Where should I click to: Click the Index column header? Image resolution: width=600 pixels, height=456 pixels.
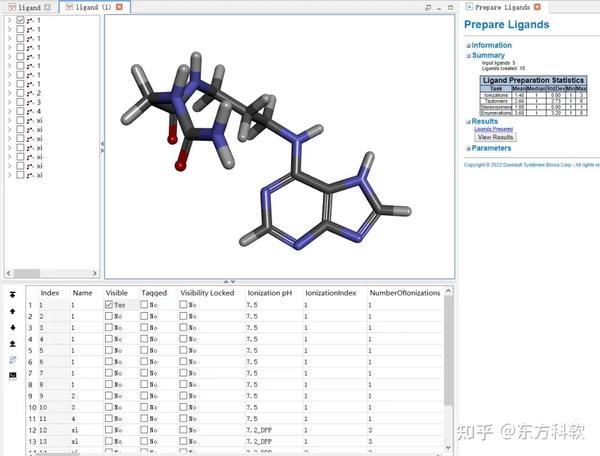tap(50, 293)
